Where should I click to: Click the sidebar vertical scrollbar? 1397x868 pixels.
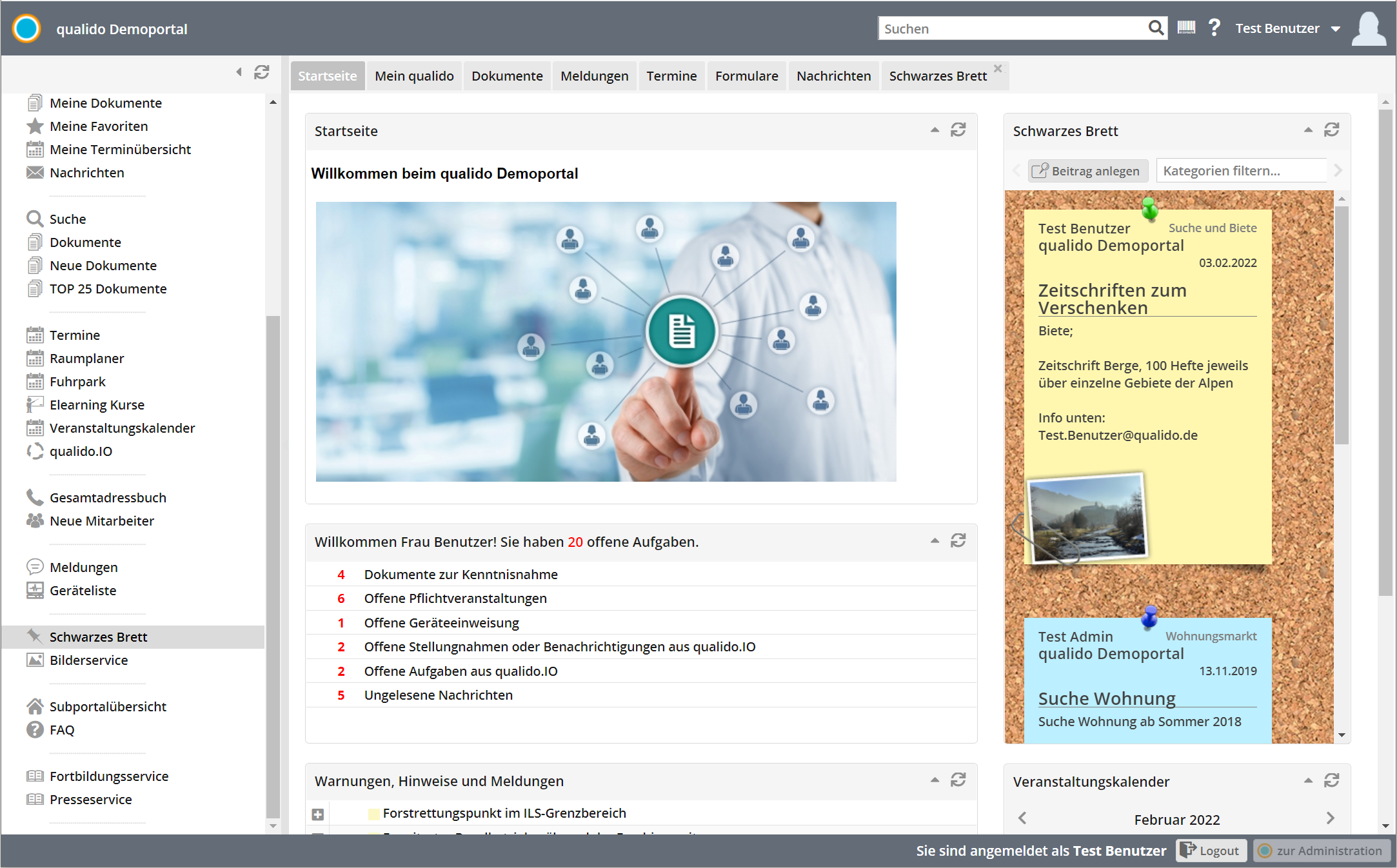273,567
